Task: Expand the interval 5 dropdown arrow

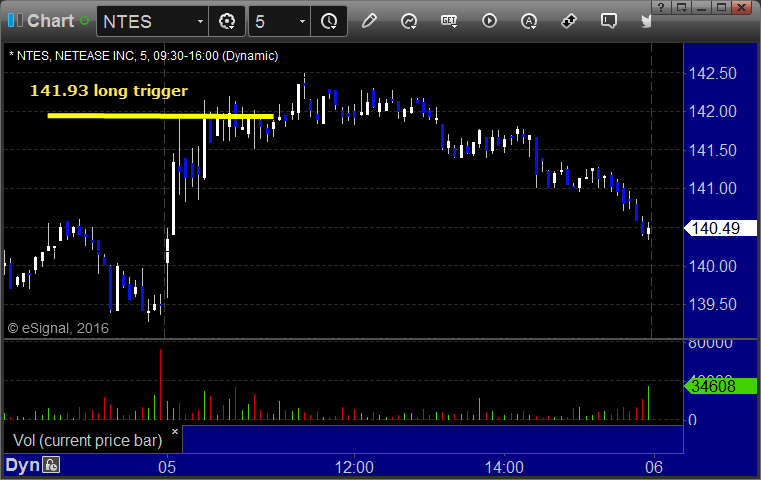Action: click(302, 21)
